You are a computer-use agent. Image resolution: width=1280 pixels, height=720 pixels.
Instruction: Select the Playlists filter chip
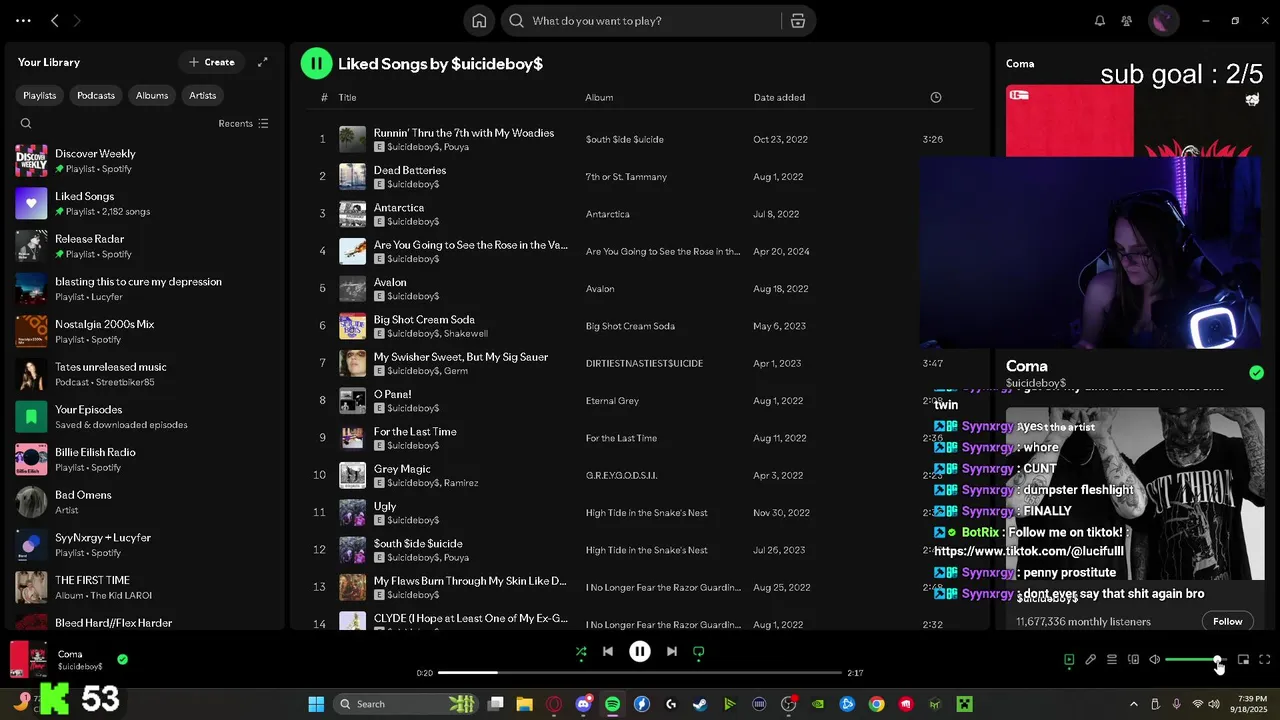coord(40,95)
